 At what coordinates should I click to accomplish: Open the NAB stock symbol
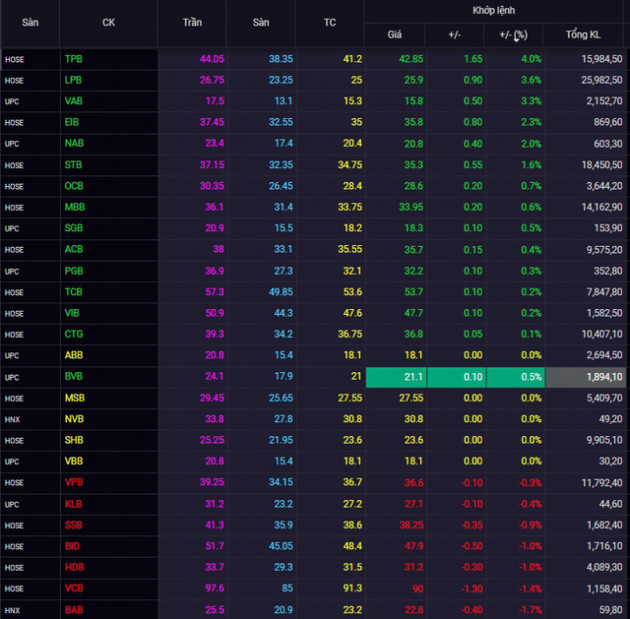74,143
